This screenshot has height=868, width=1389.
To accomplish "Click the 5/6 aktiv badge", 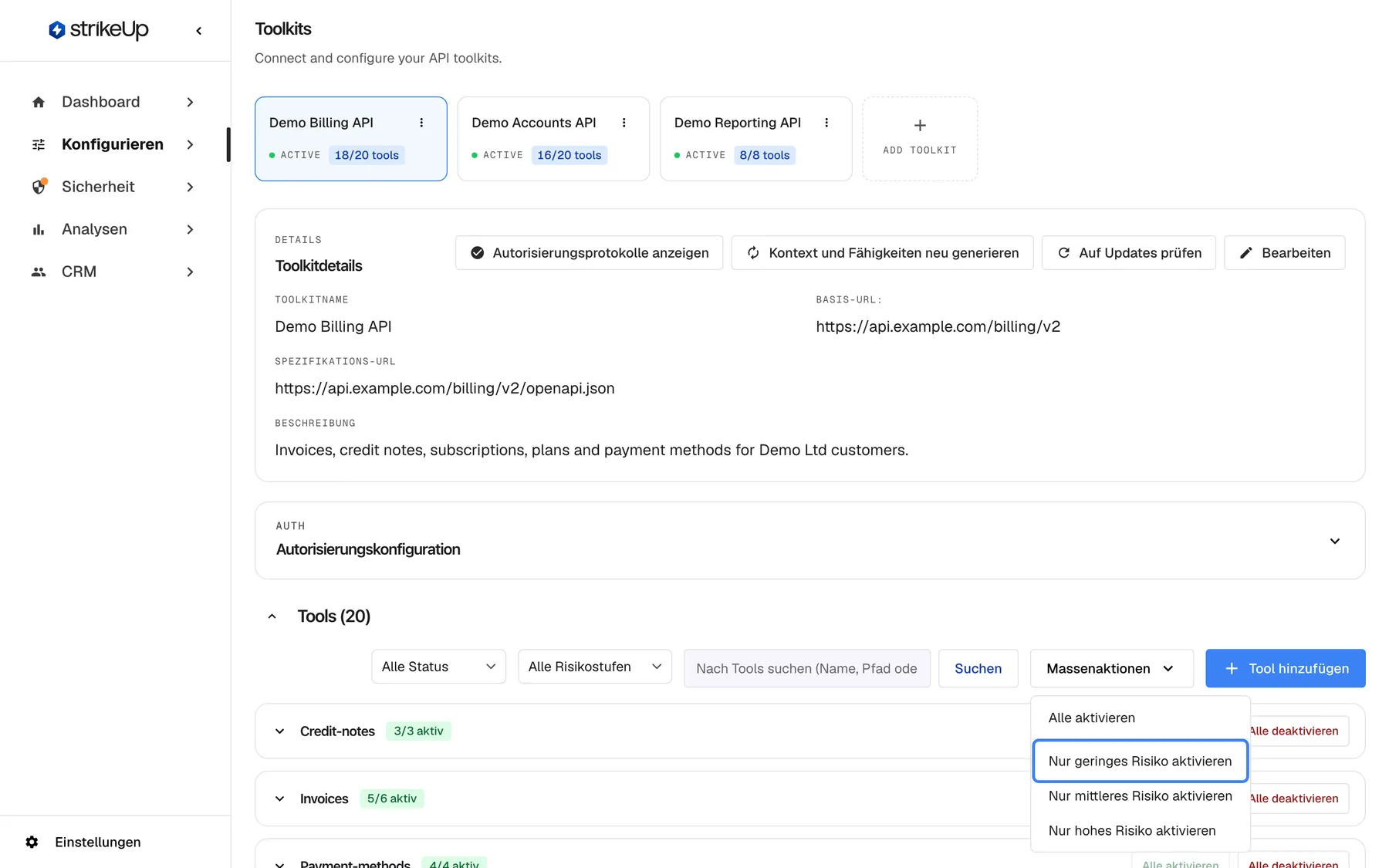I will coord(391,799).
